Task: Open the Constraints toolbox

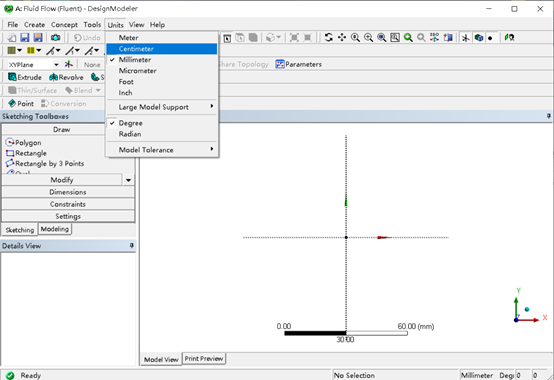Action: [68, 204]
